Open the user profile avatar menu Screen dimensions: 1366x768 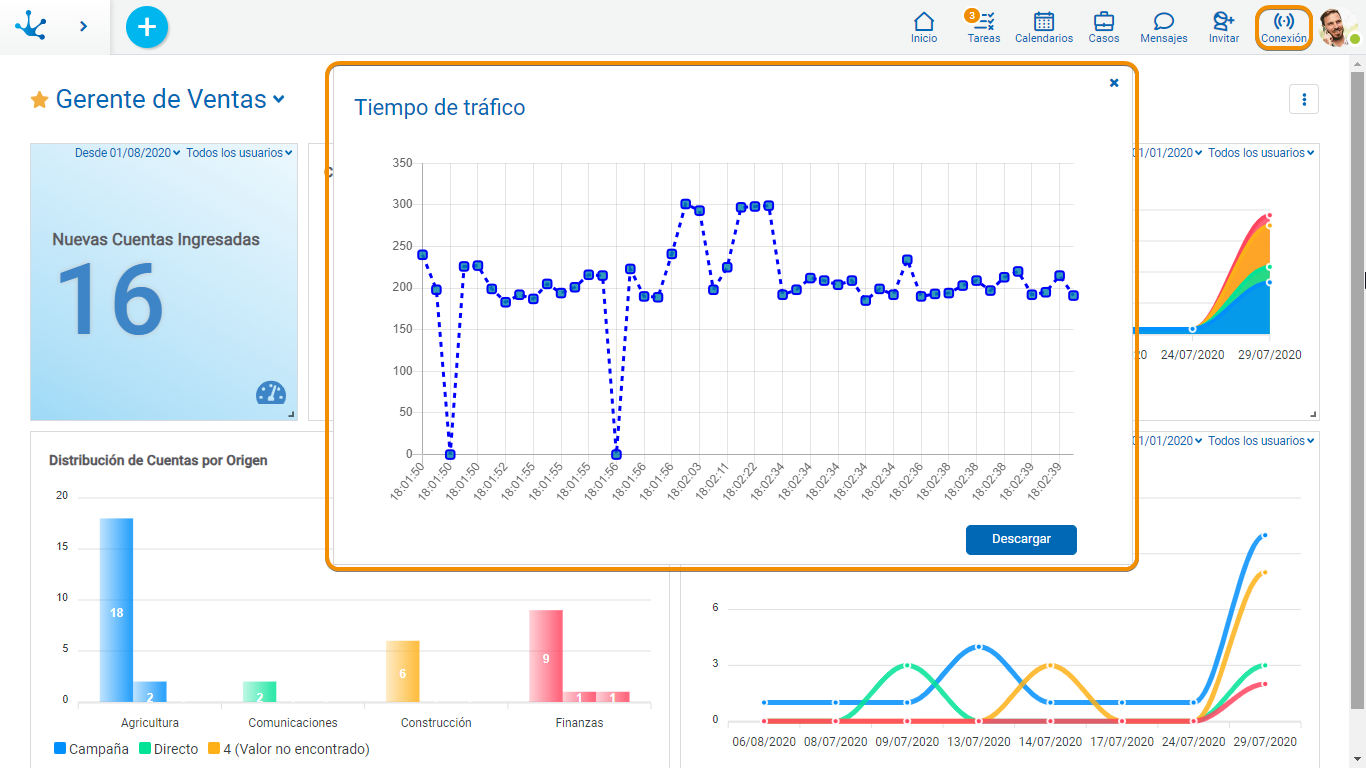coord(1336,27)
